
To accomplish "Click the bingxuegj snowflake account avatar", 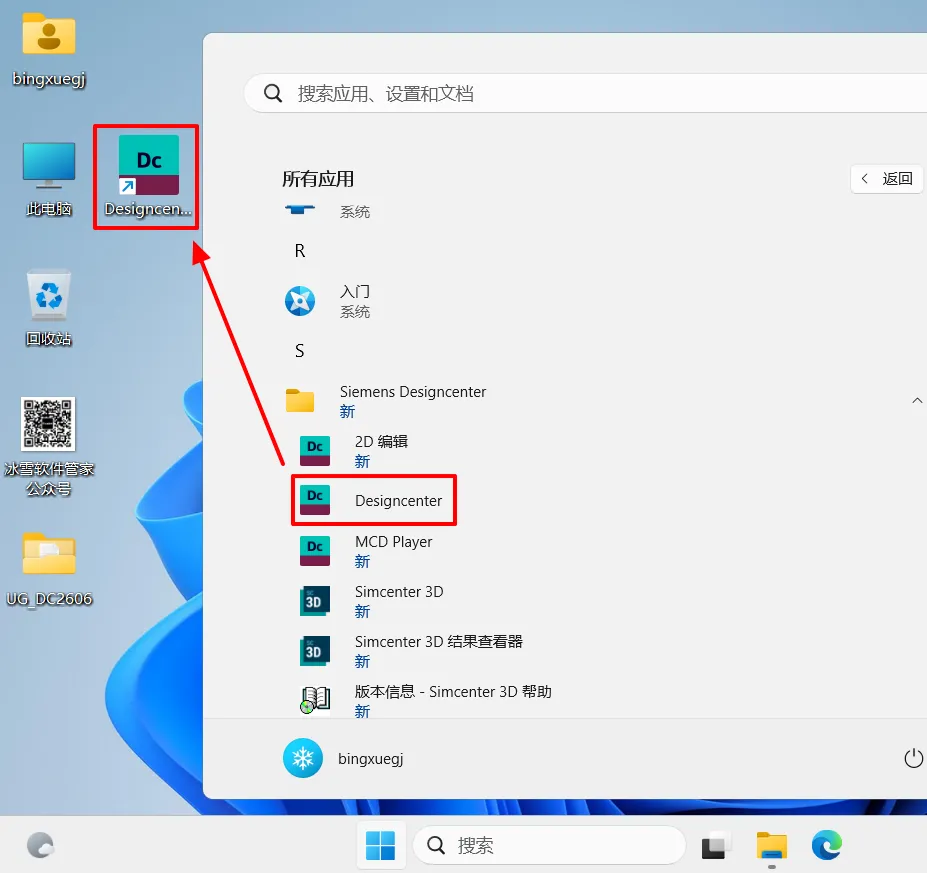I will tap(303, 758).
